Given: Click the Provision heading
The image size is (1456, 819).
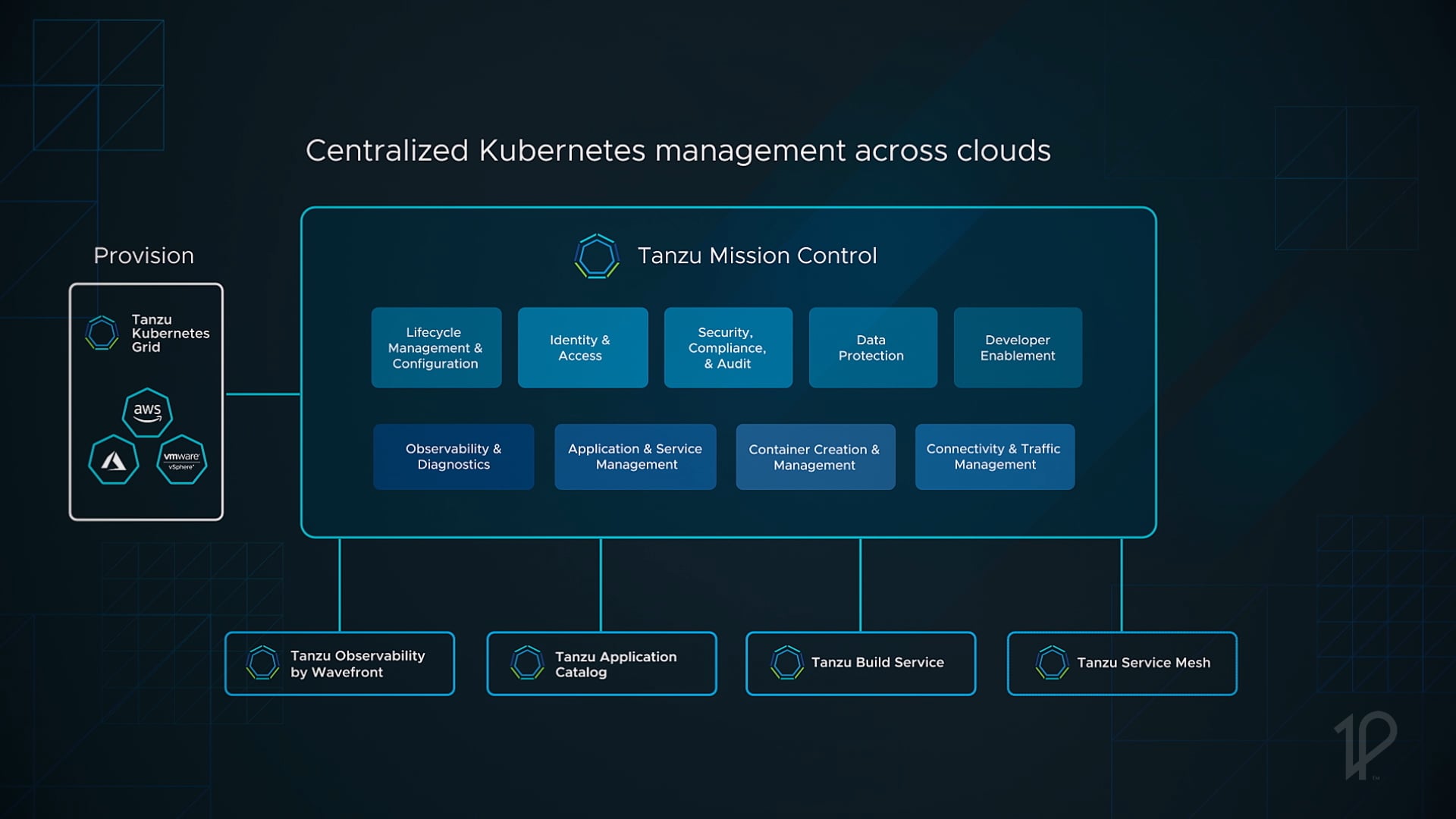Looking at the screenshot, I should pyautogui.click(x=143, y=256).
